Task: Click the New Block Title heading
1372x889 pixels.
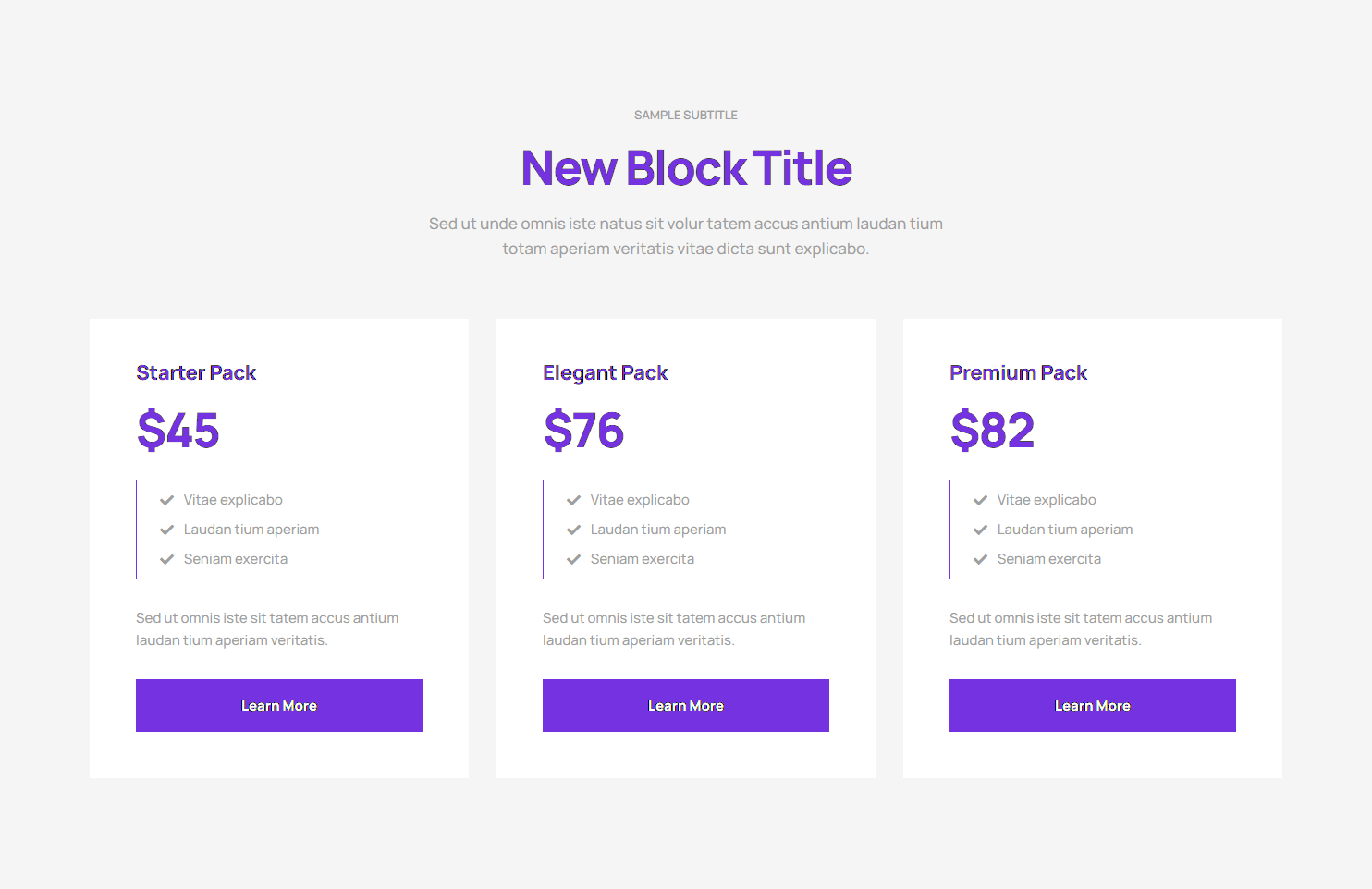Action: click(x=686, y=168)
